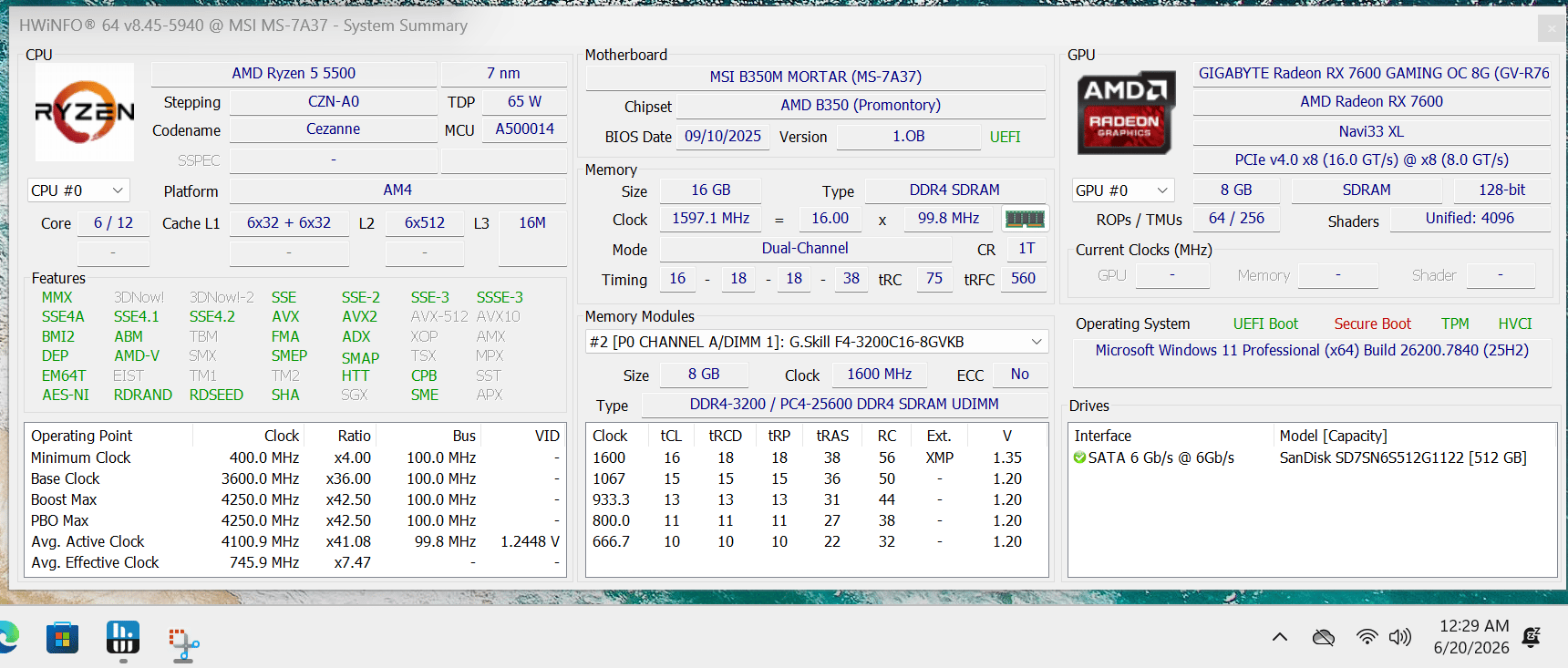This screenshot has width=1568, height=668.
Task: Open the GPU #0 selector dropdown
Action: click(x=1123, y=190)
